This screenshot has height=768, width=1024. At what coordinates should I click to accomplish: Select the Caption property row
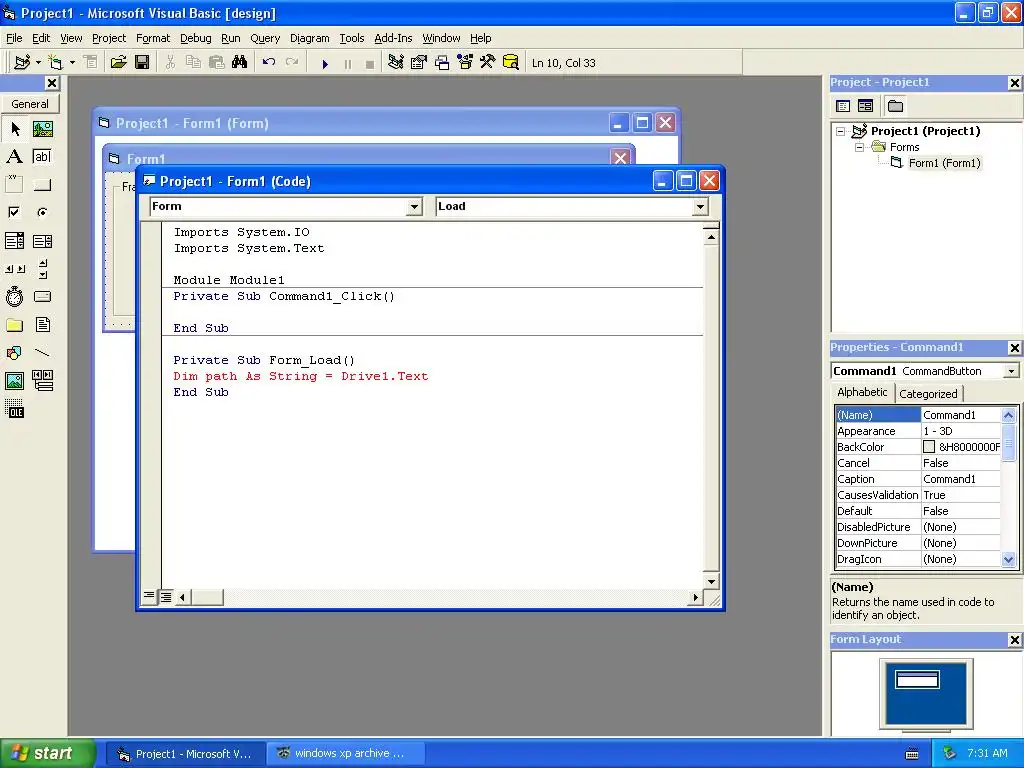coord(918,479)
